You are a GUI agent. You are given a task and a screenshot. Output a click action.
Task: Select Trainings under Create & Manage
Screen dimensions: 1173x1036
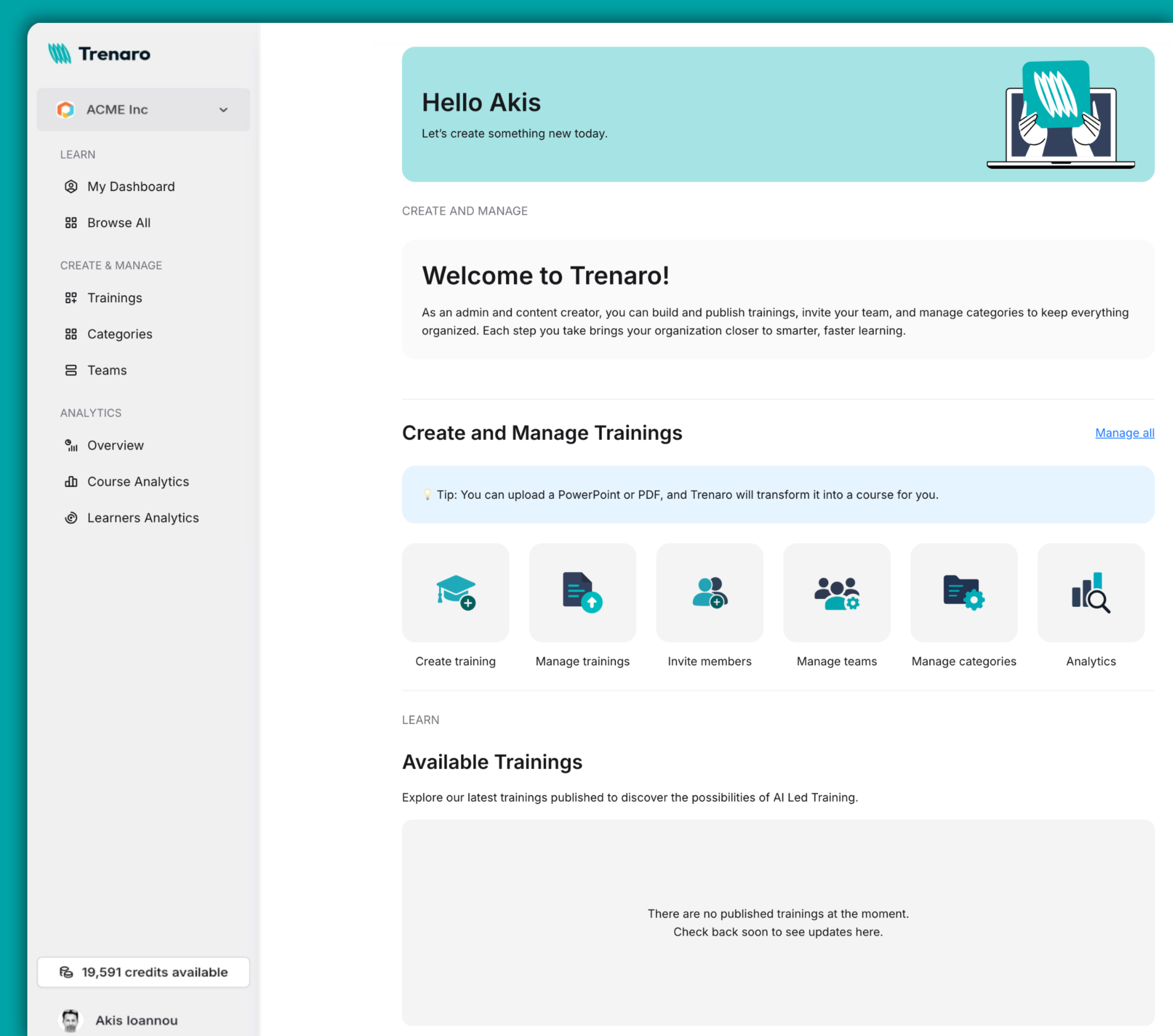click(x=114, y=298)
